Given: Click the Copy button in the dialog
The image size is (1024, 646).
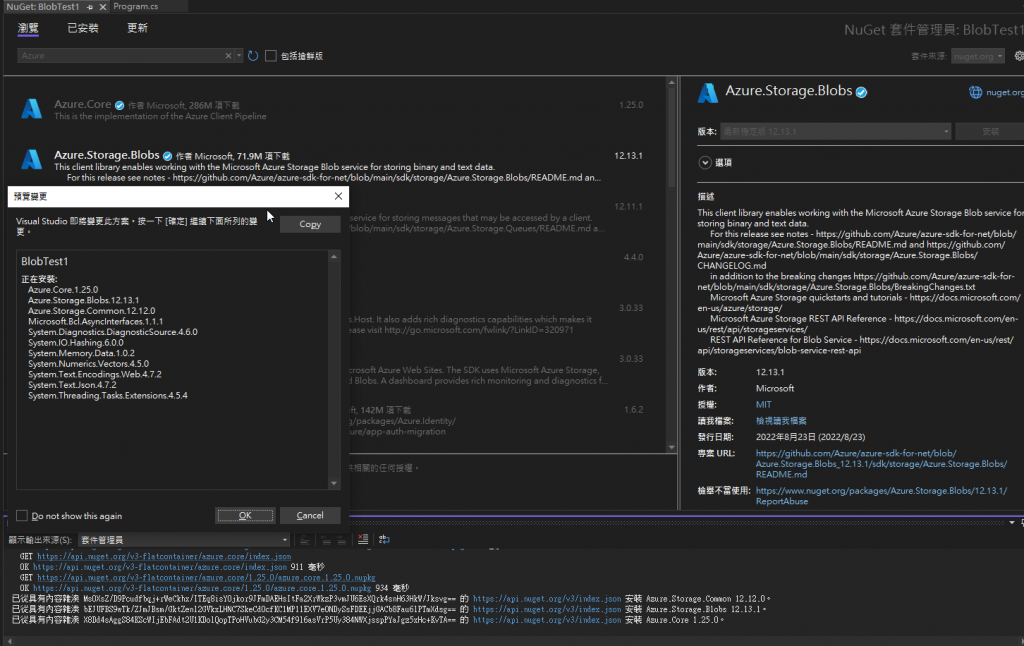Looking at the screenshot, I should pos(310,224).
